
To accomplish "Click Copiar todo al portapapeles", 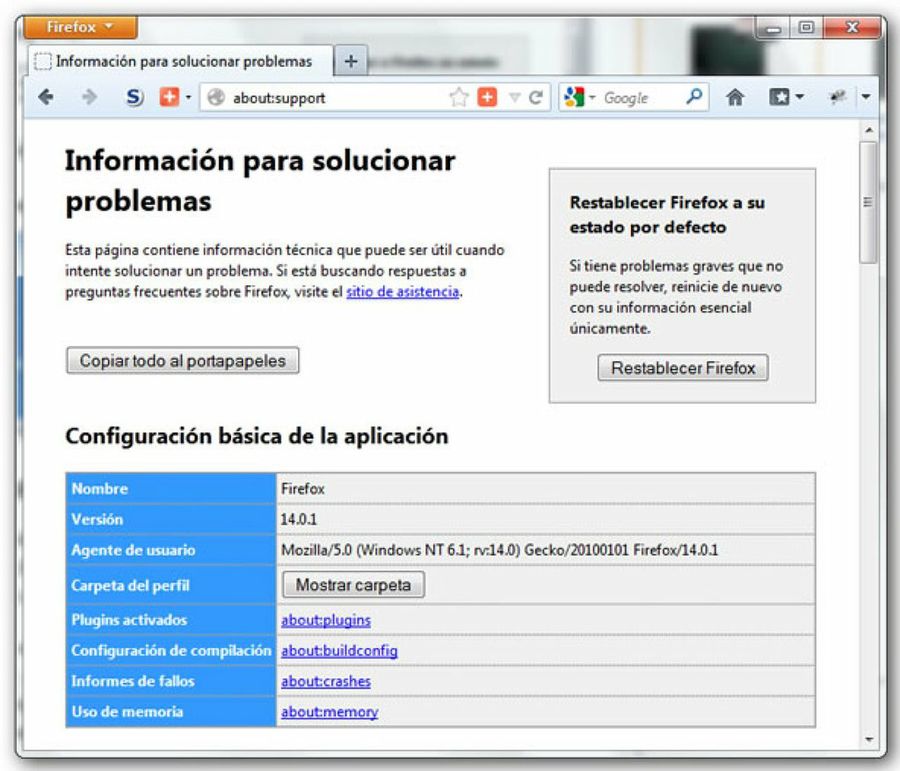I will click(x=181, y=361).
